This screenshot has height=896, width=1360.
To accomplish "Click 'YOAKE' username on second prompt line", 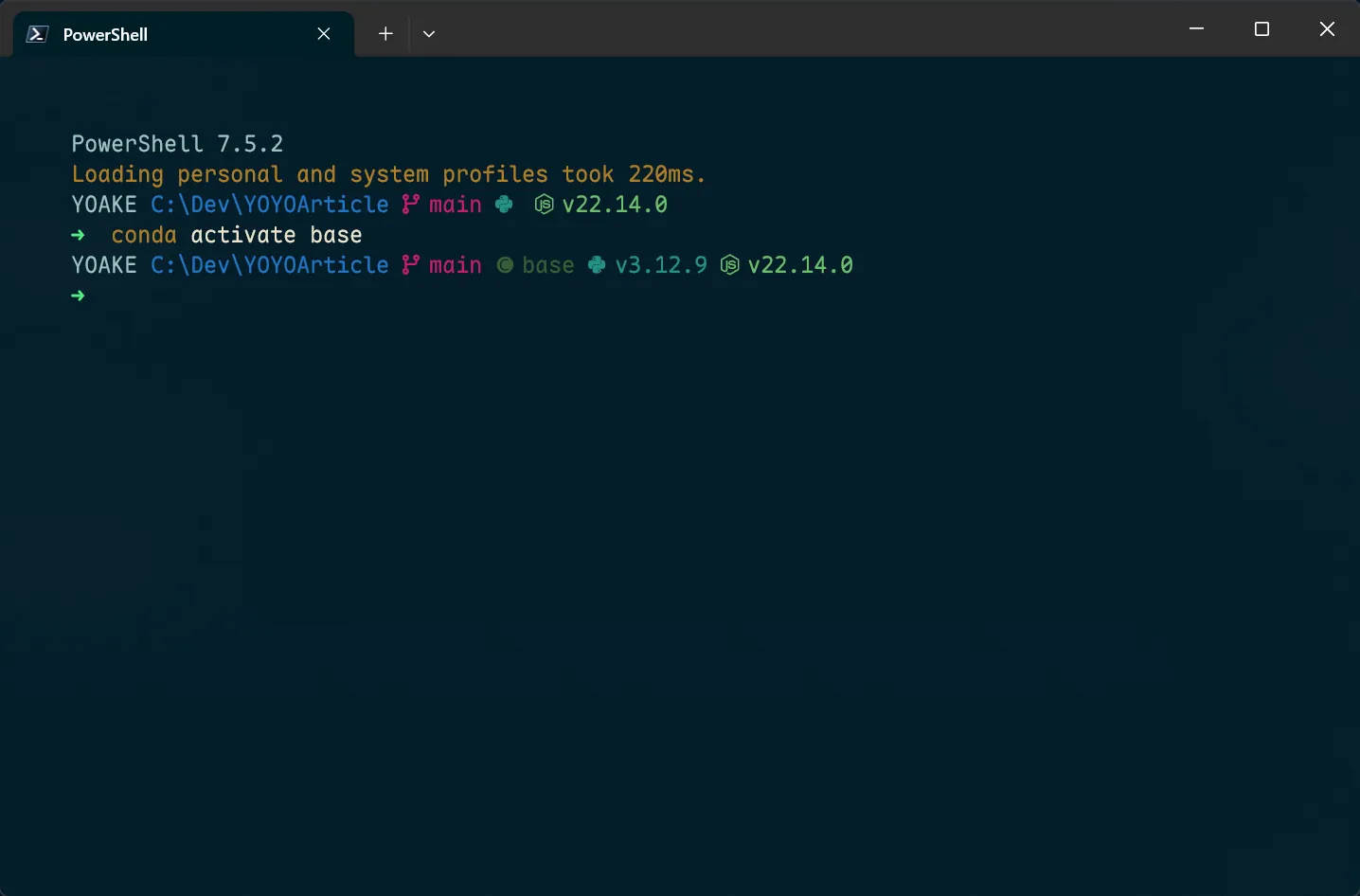I will (x=104, y=265).
